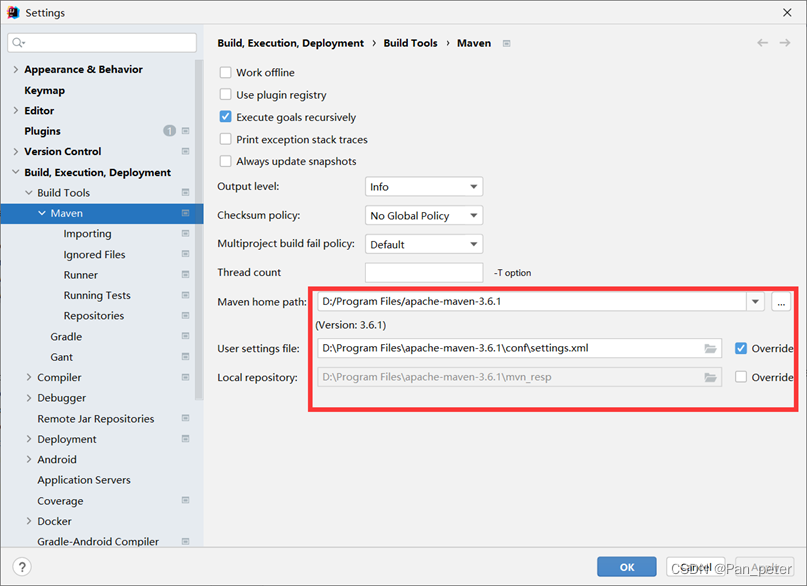The width and height of the screenshot is (807, 586).
Task: Open Importing under Maven
Action: (87, 234)
